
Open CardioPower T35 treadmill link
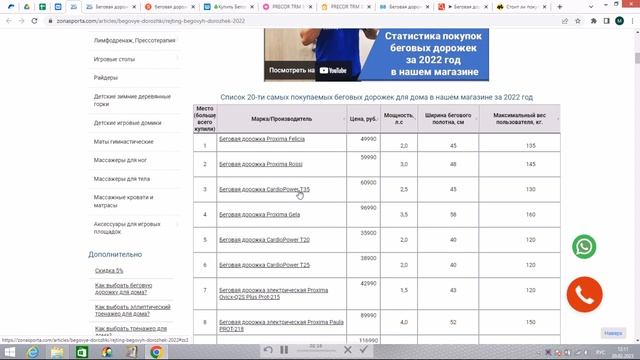264,189
